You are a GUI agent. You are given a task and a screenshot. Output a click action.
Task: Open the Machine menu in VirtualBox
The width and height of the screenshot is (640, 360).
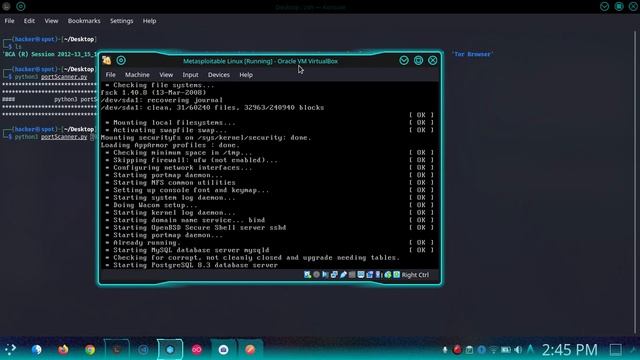[137, 75]
